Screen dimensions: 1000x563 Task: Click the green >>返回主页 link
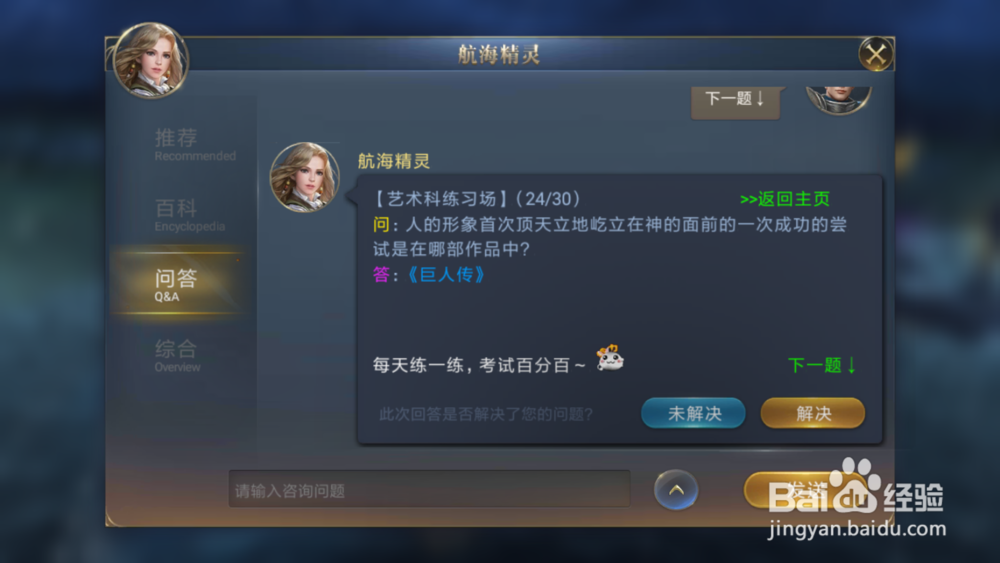pyautogui.click(x=784, y=199)
